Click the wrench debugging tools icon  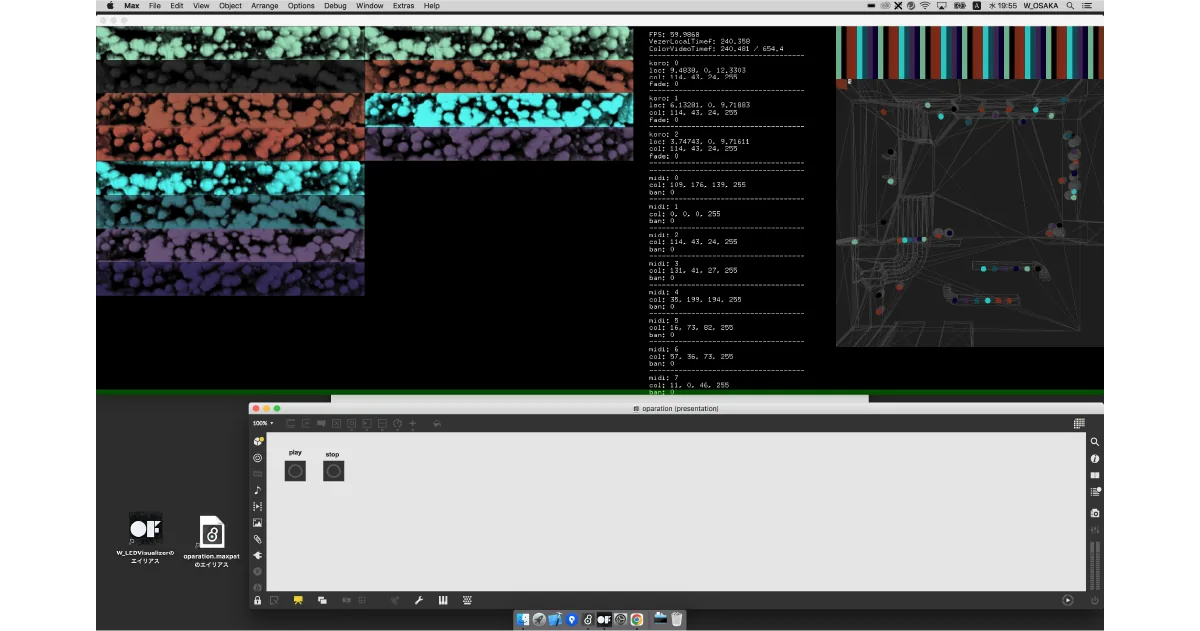coord(419,600)
